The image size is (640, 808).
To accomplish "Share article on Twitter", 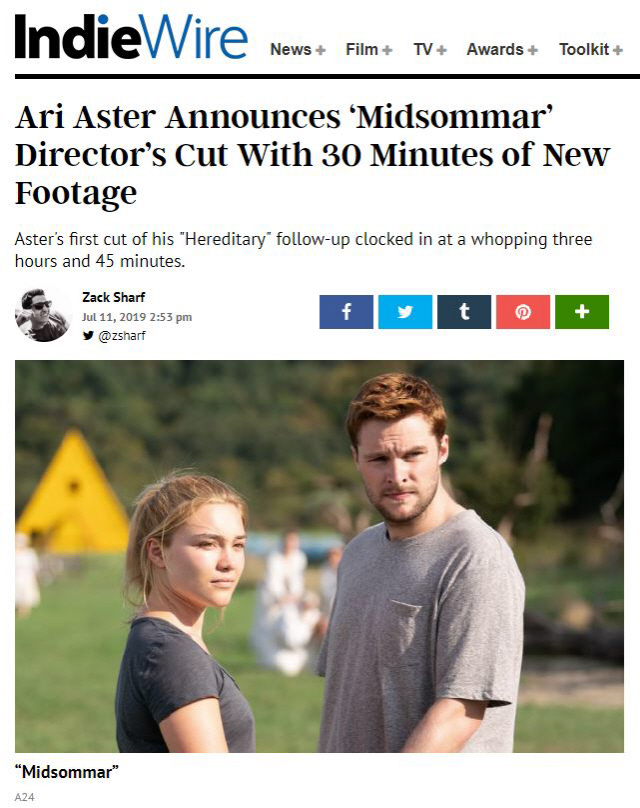I will click(405, 312).
